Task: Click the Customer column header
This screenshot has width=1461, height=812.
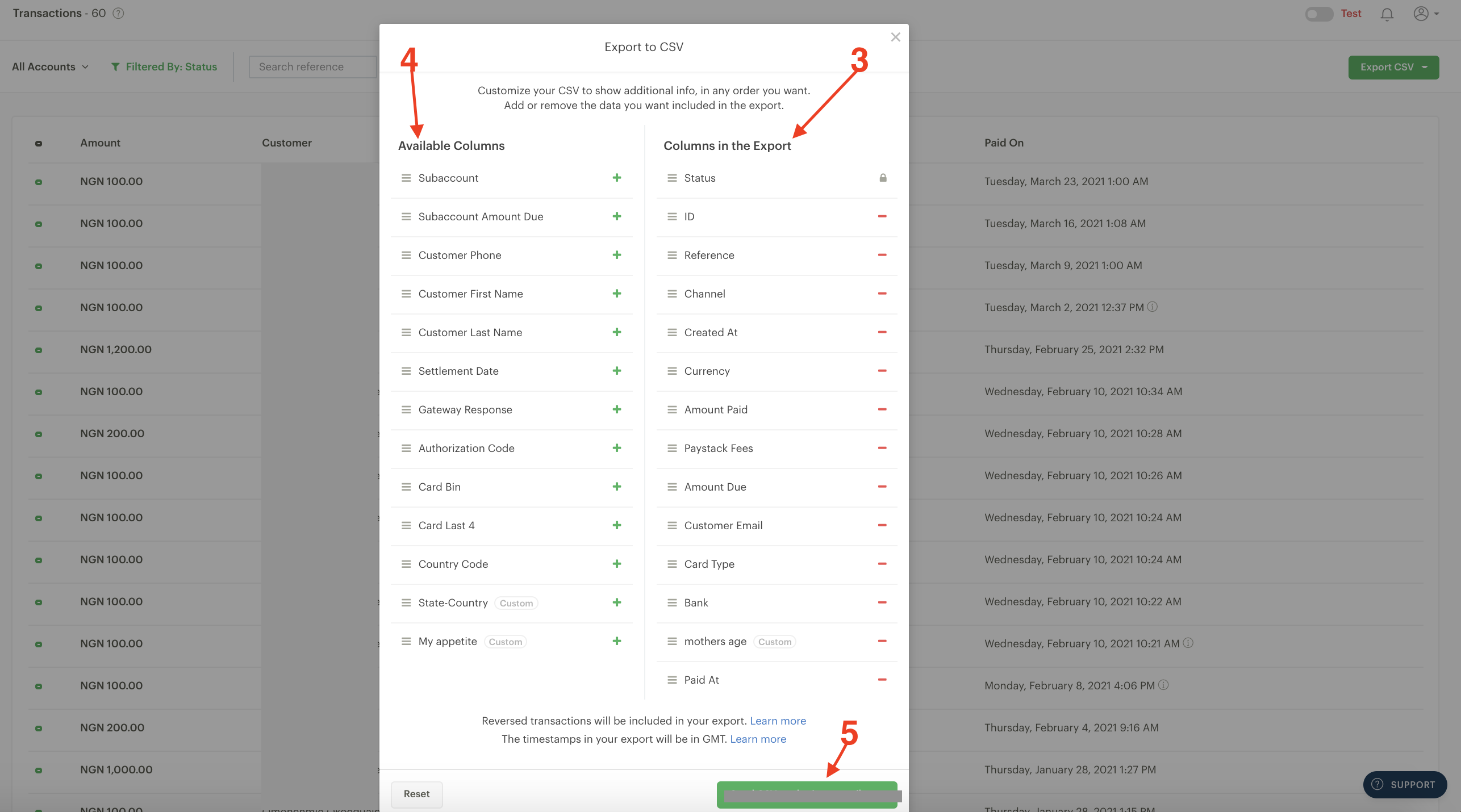Action: (287, 143)
